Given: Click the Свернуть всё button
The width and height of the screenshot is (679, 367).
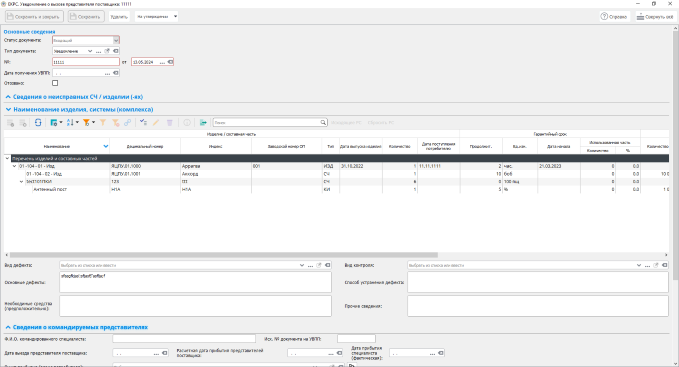Looking at the screenshot, I should click(655, 17).
